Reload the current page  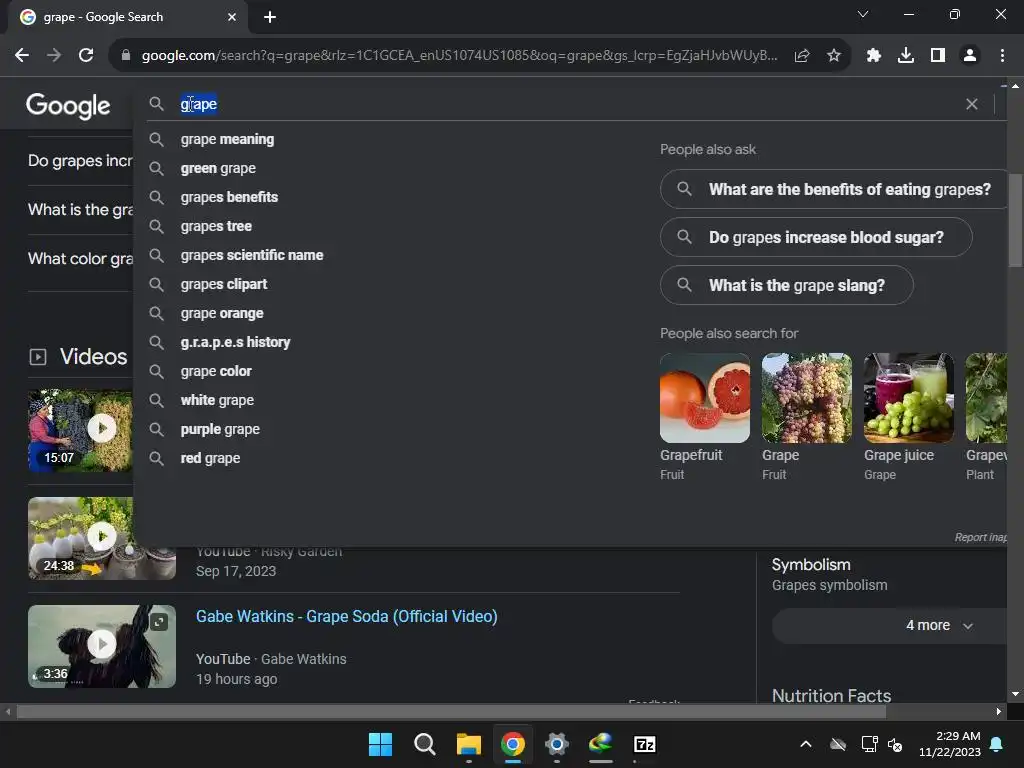[86, 56]
